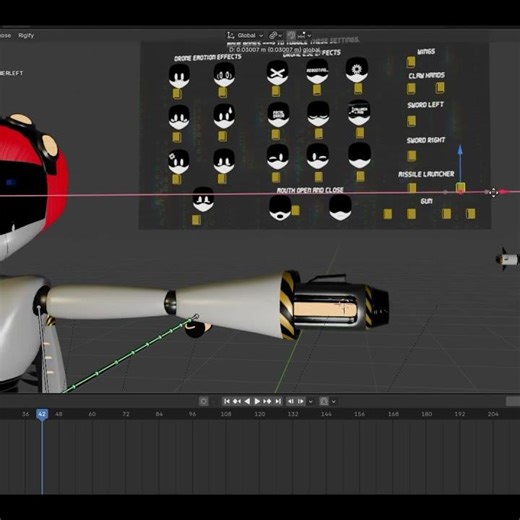Jump to next keyframe
520x520 pixels.
267,401
